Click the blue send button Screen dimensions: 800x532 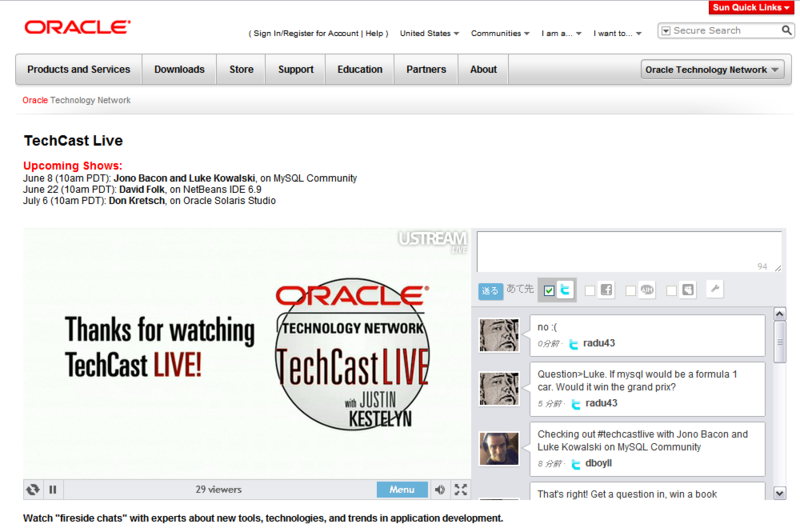[490, 291]
